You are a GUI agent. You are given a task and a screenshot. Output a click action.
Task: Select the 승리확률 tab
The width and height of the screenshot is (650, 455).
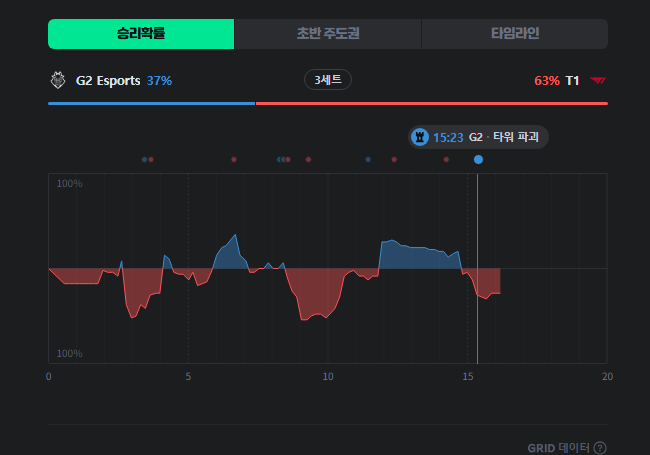pyautogui.click(x=141, y=34)
